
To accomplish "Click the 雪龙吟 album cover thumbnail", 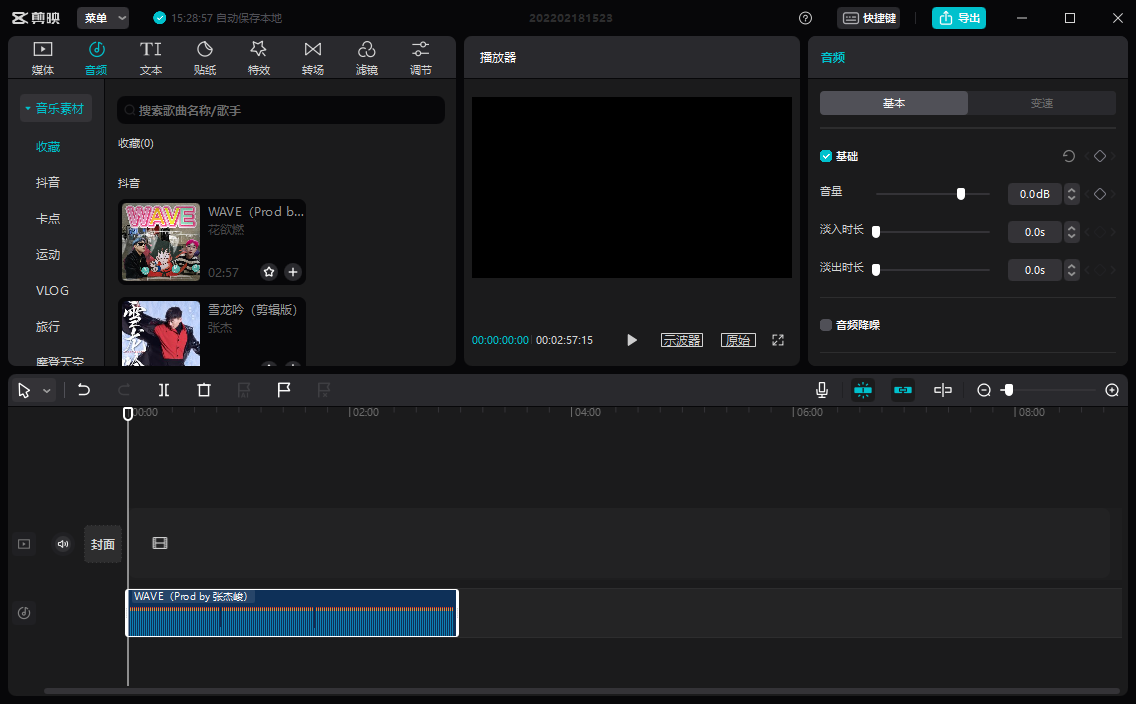I will click(x=161, y=333).
